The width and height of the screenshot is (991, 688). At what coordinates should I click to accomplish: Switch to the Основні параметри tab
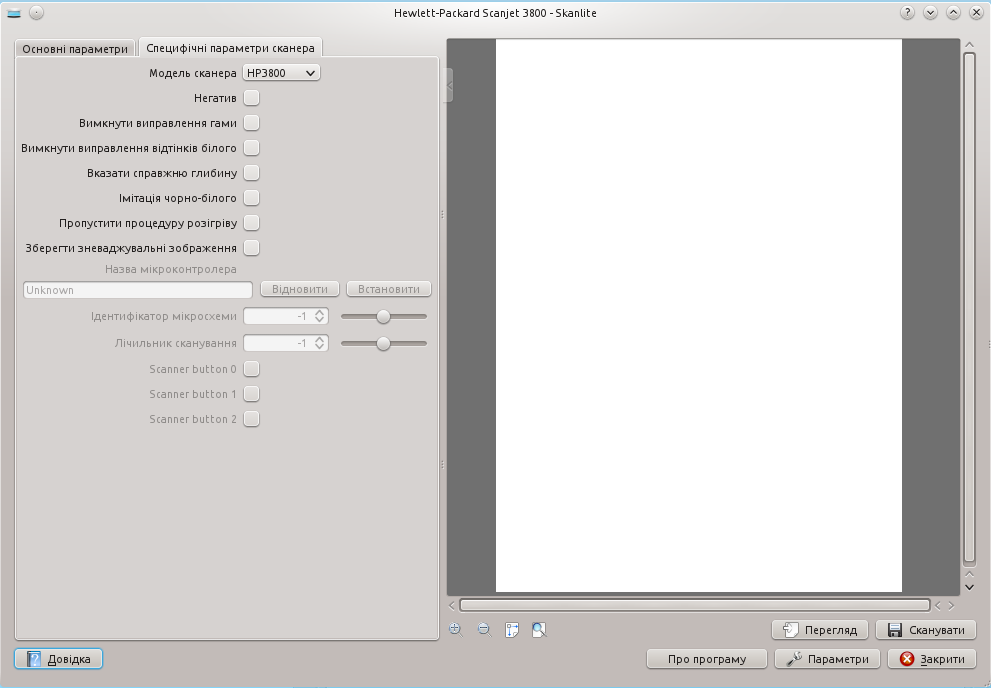click(76, 48)
